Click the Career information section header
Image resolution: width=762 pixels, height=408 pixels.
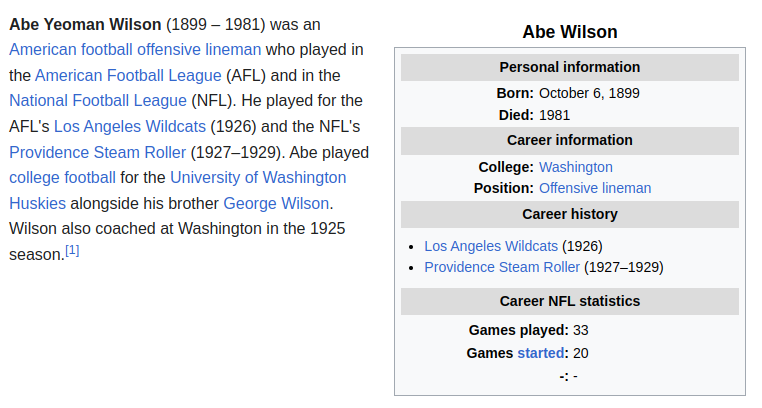[569, 140]
